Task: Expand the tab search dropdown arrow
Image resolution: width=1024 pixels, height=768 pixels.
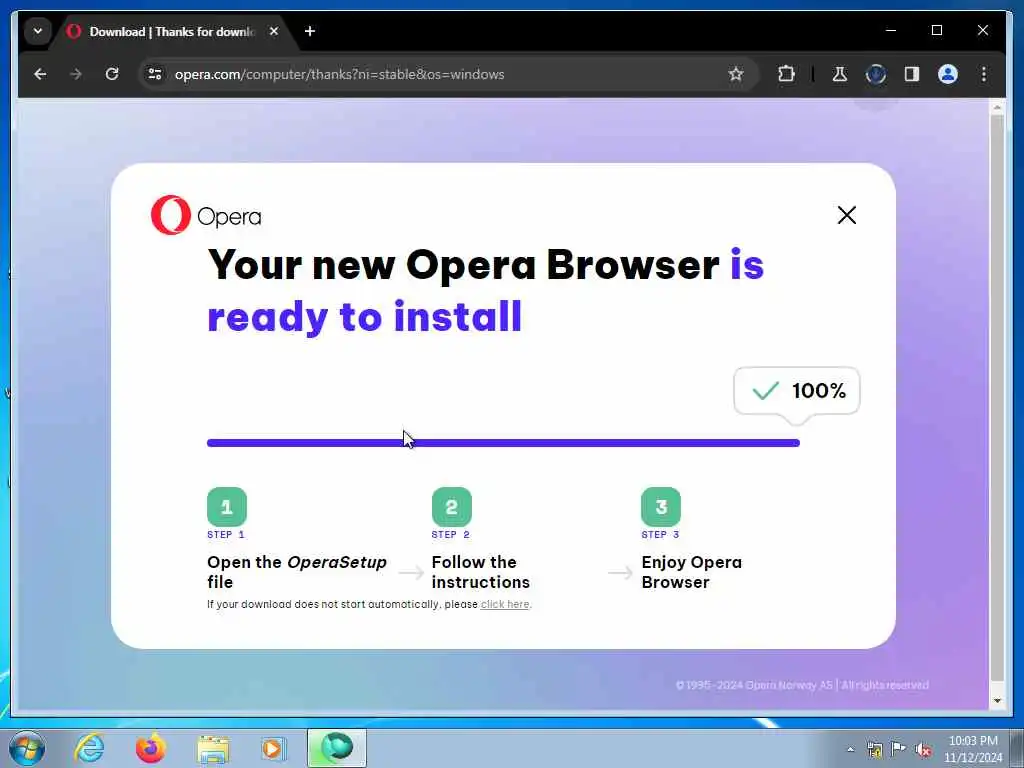Action: (x=38, y=31)
